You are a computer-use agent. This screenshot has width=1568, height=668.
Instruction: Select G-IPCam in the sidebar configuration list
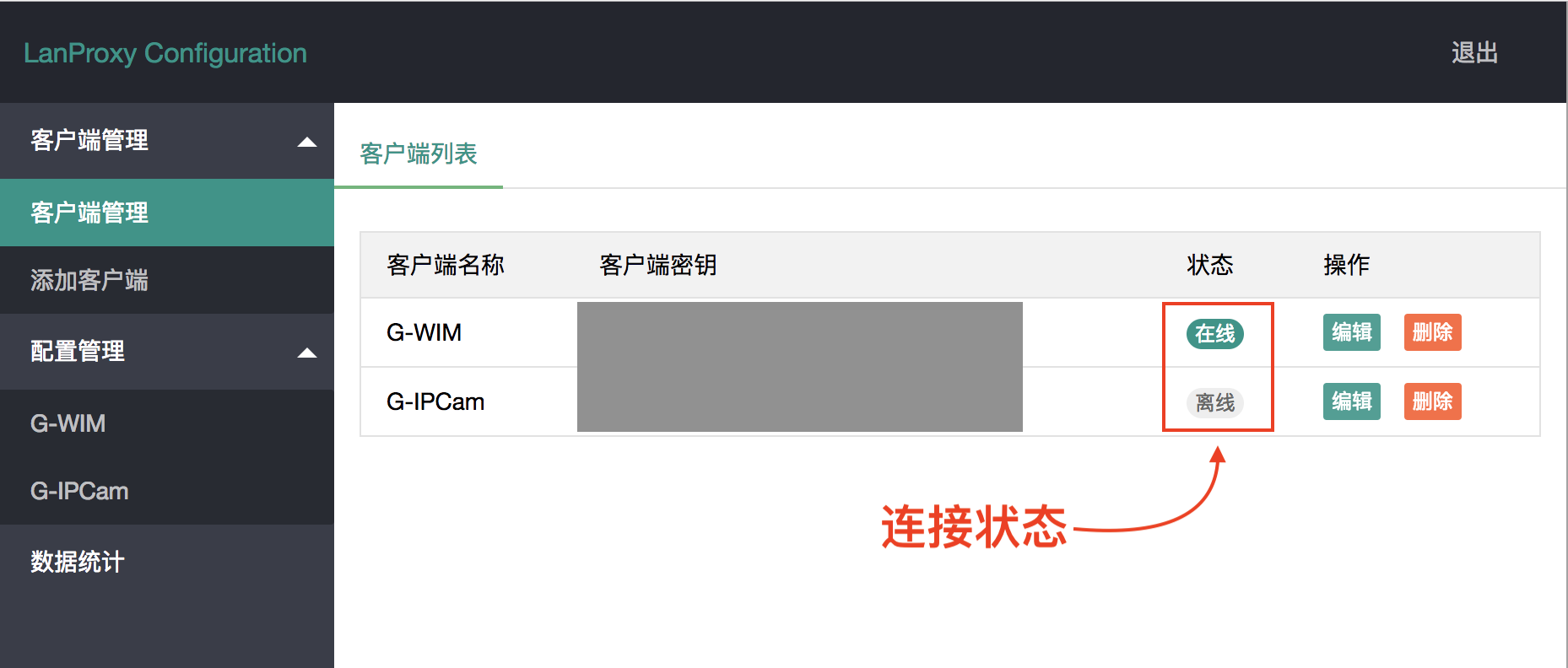coord(79,491)
